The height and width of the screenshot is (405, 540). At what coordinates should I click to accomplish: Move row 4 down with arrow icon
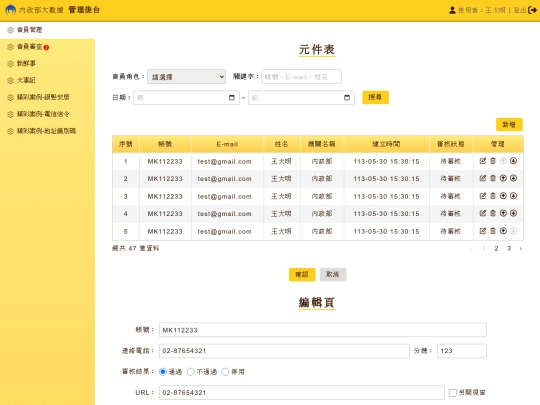(513, 213)
